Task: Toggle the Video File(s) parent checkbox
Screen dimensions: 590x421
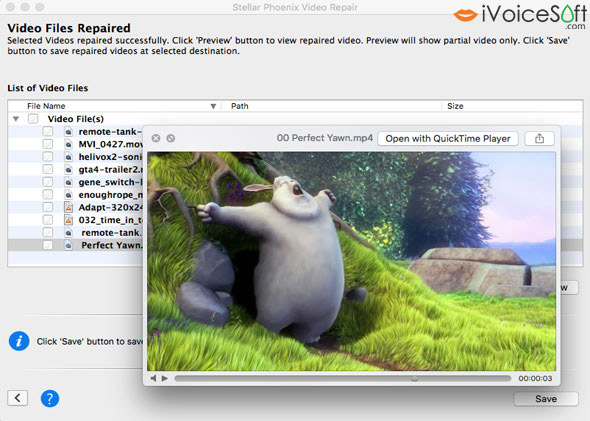Action: (33, 119)
